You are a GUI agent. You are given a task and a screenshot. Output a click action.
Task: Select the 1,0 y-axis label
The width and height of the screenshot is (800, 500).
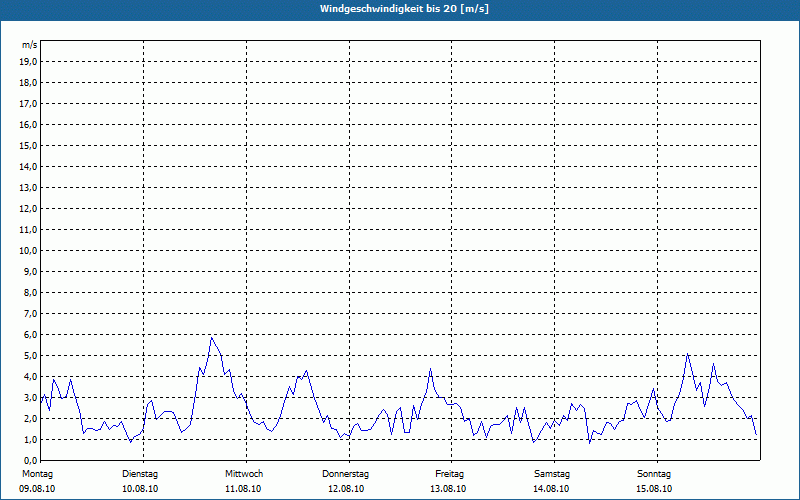pyautogui.click(x=30, y=439)
